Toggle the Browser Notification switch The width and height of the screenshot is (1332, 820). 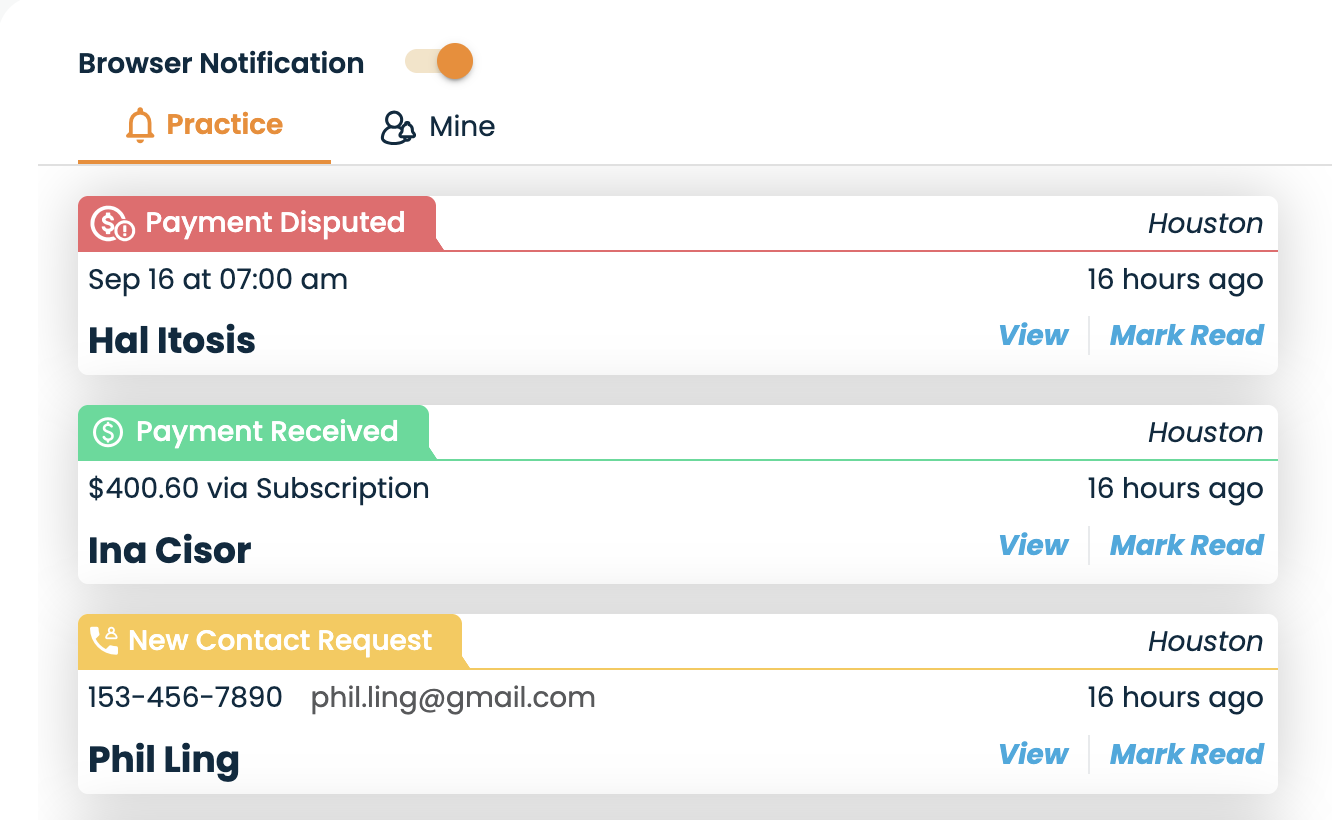438,61
